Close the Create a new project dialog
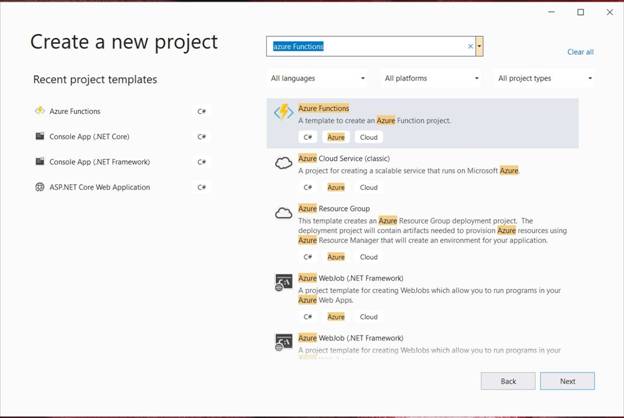This screenshot has width=624, height=418. point(610,12)
